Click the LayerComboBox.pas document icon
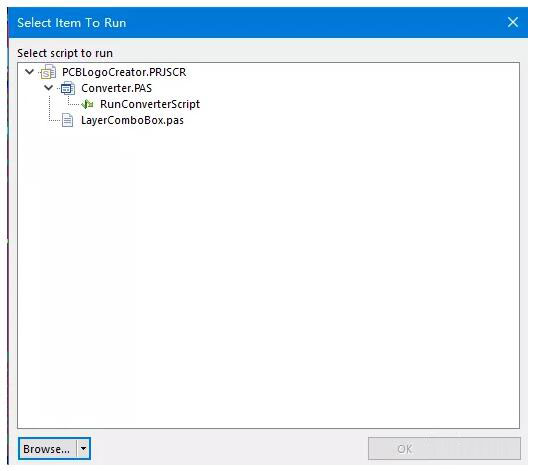 coord(67,120)
